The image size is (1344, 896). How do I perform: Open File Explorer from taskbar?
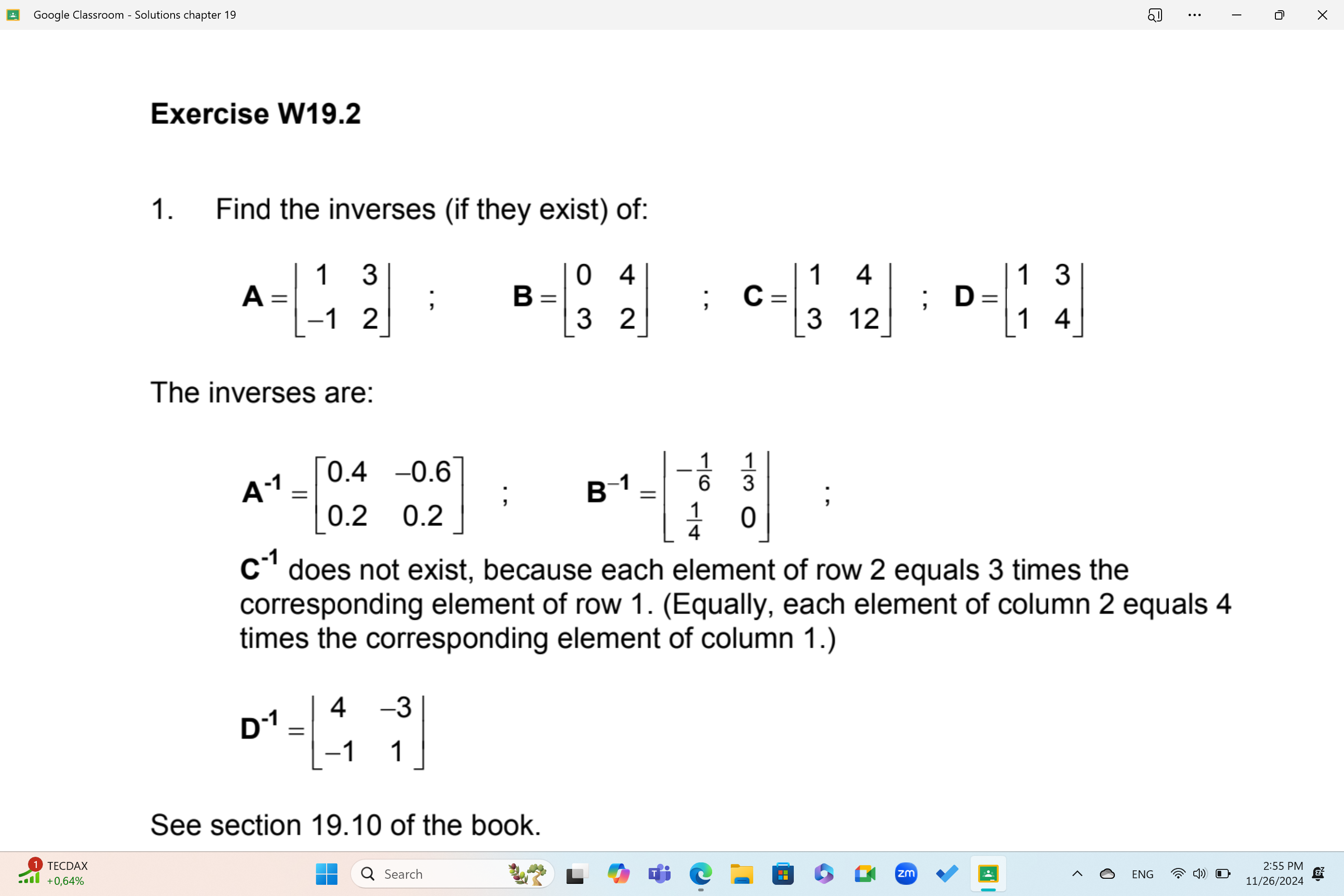[x=742, y=874]
